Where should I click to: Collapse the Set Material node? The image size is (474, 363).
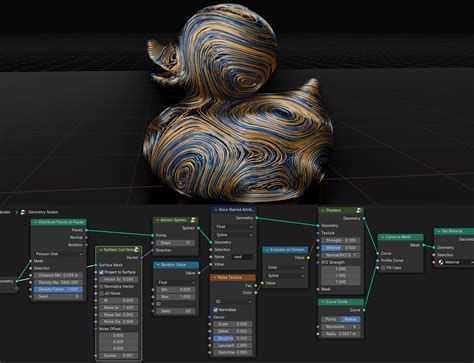point(439,231)
